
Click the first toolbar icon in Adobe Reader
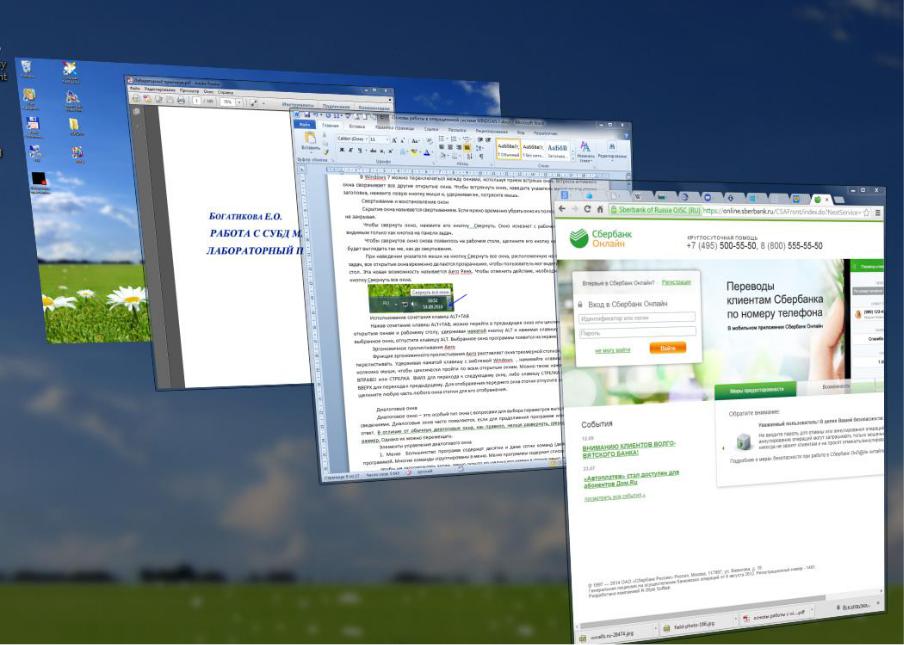pyautogui.click(x=136, y=99)
